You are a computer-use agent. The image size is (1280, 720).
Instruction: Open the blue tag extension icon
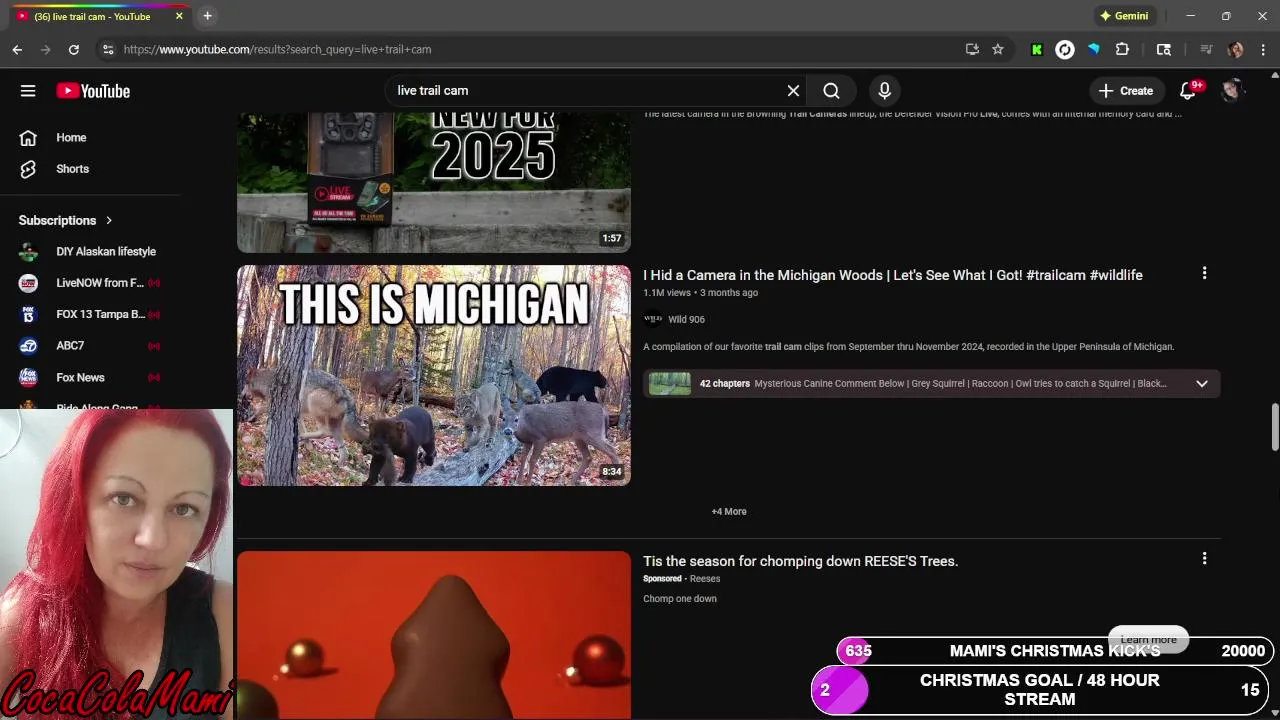(x=1093, y=49)
